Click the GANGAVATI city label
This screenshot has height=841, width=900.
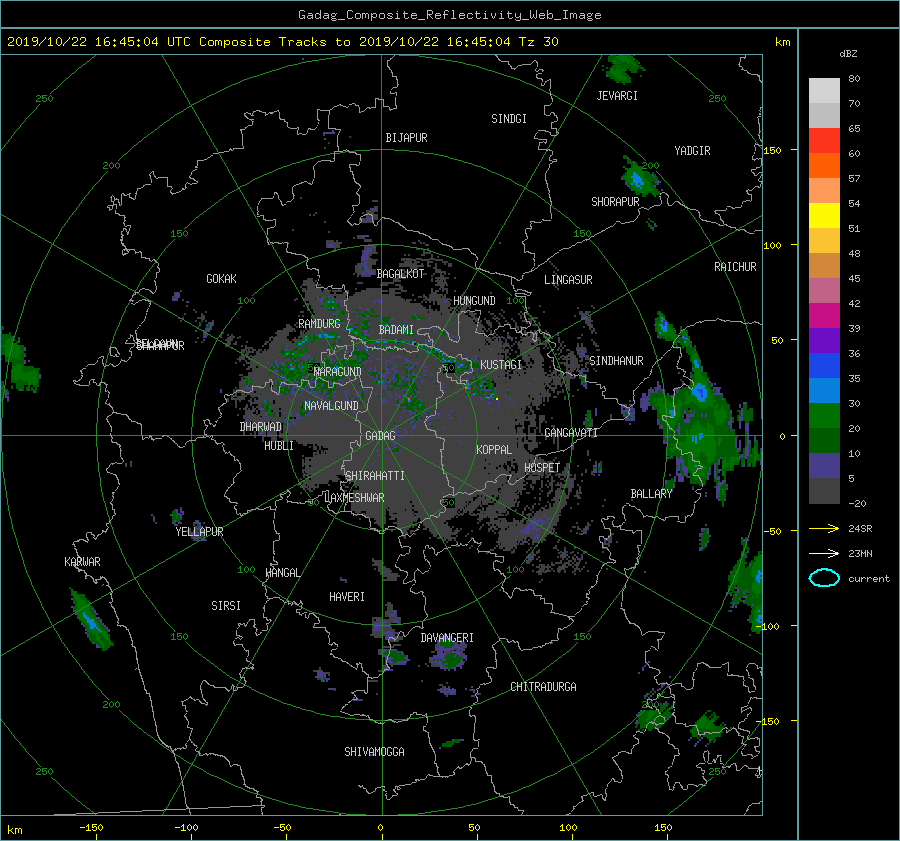coord(571,433)
